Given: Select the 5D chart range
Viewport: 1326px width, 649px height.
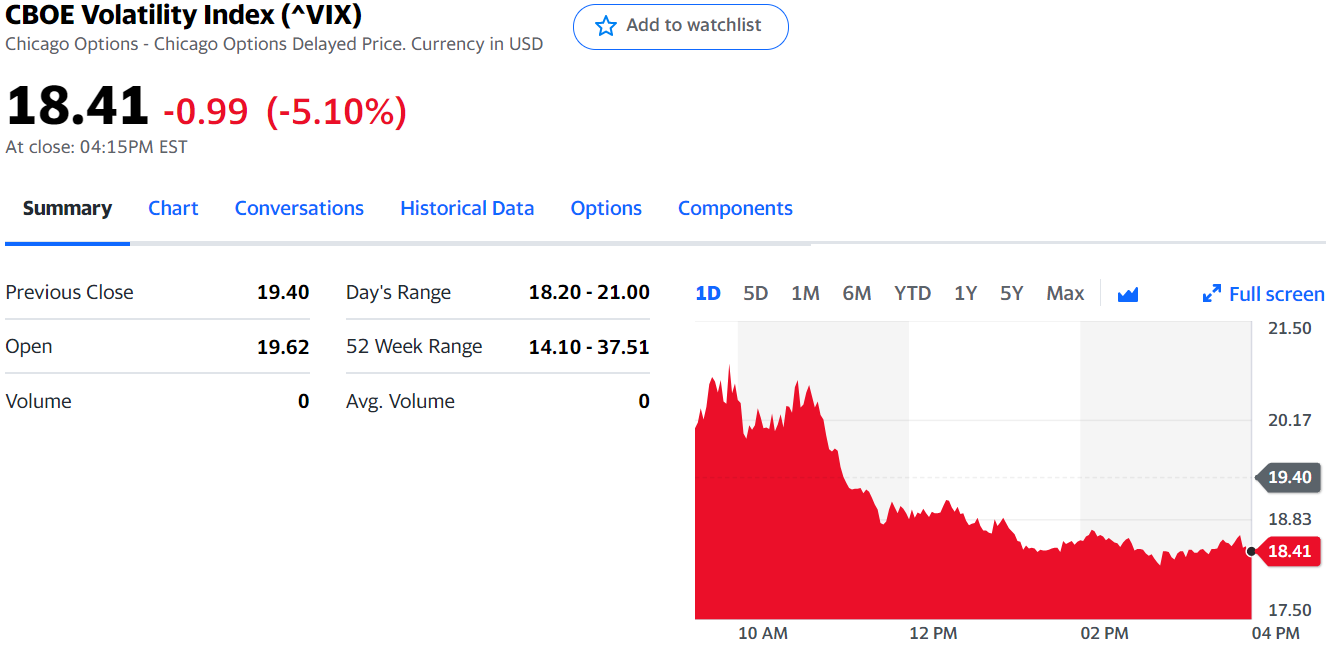Looking at the screenshot, I should pyautogui.click(x=755, y=293).
